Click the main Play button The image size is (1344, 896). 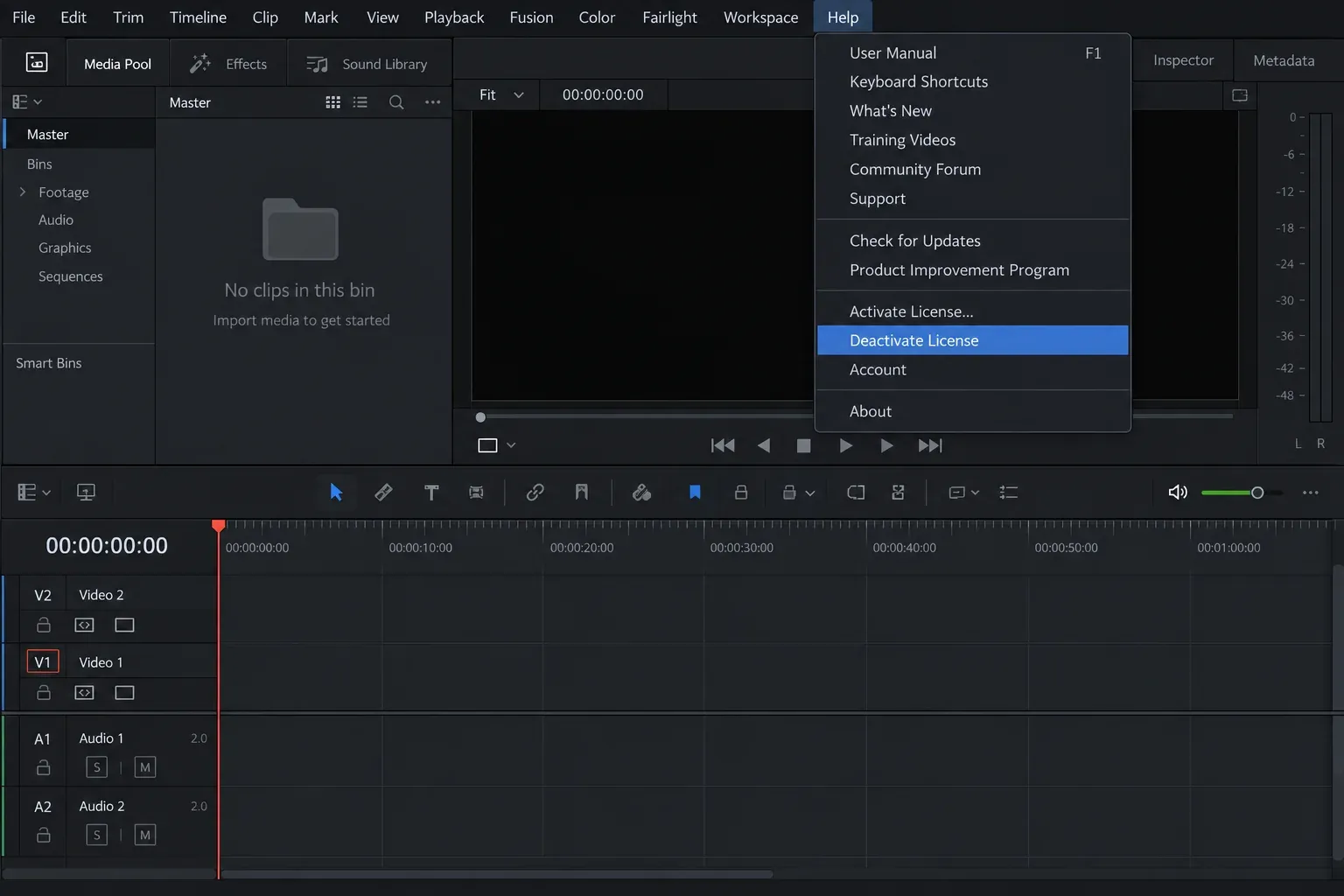pos(845,445)
